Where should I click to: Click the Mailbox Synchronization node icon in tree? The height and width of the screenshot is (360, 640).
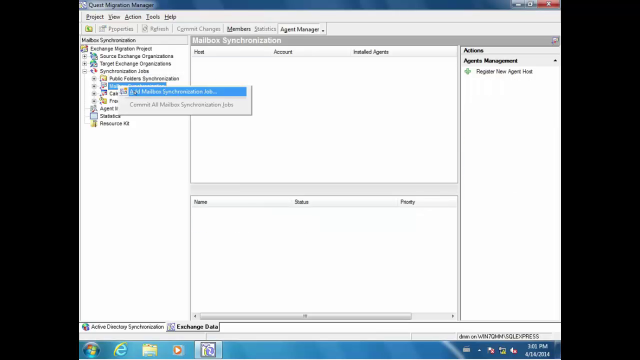tap(104, 86)
